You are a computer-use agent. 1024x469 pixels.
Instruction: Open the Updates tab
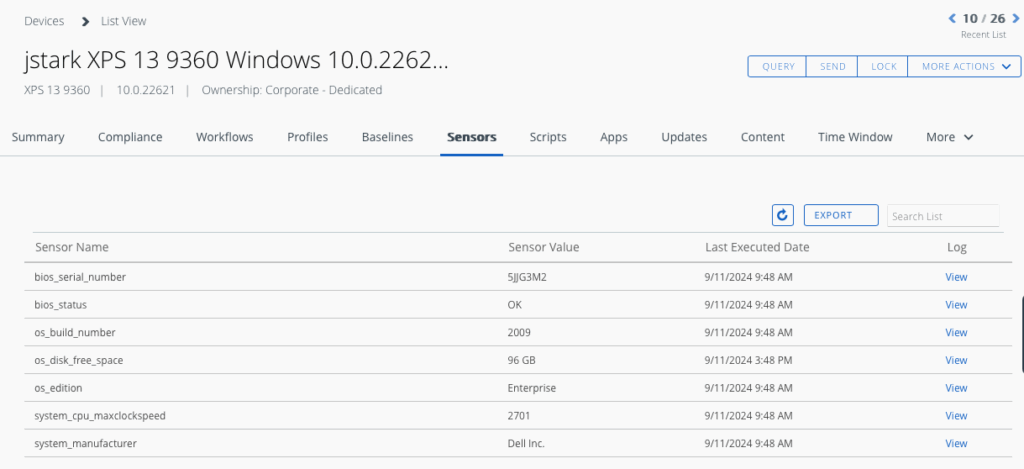684,137
